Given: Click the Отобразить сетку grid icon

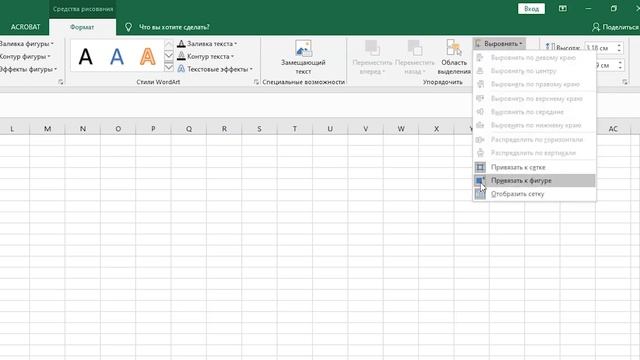Looking at the screenshot, I should coord(480,194).
